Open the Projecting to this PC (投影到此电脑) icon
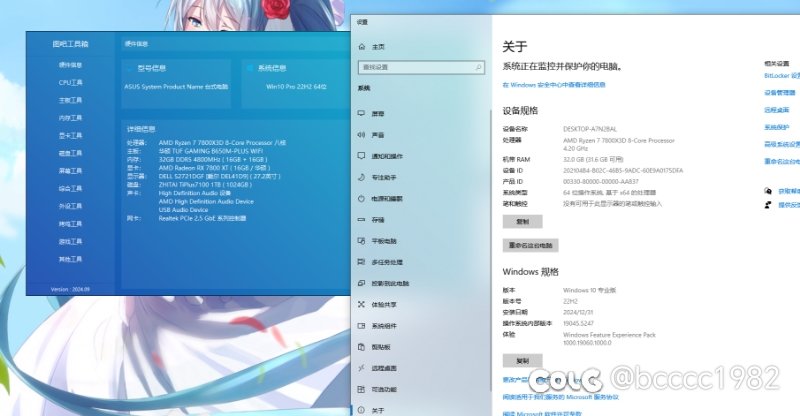 [361, 283]
